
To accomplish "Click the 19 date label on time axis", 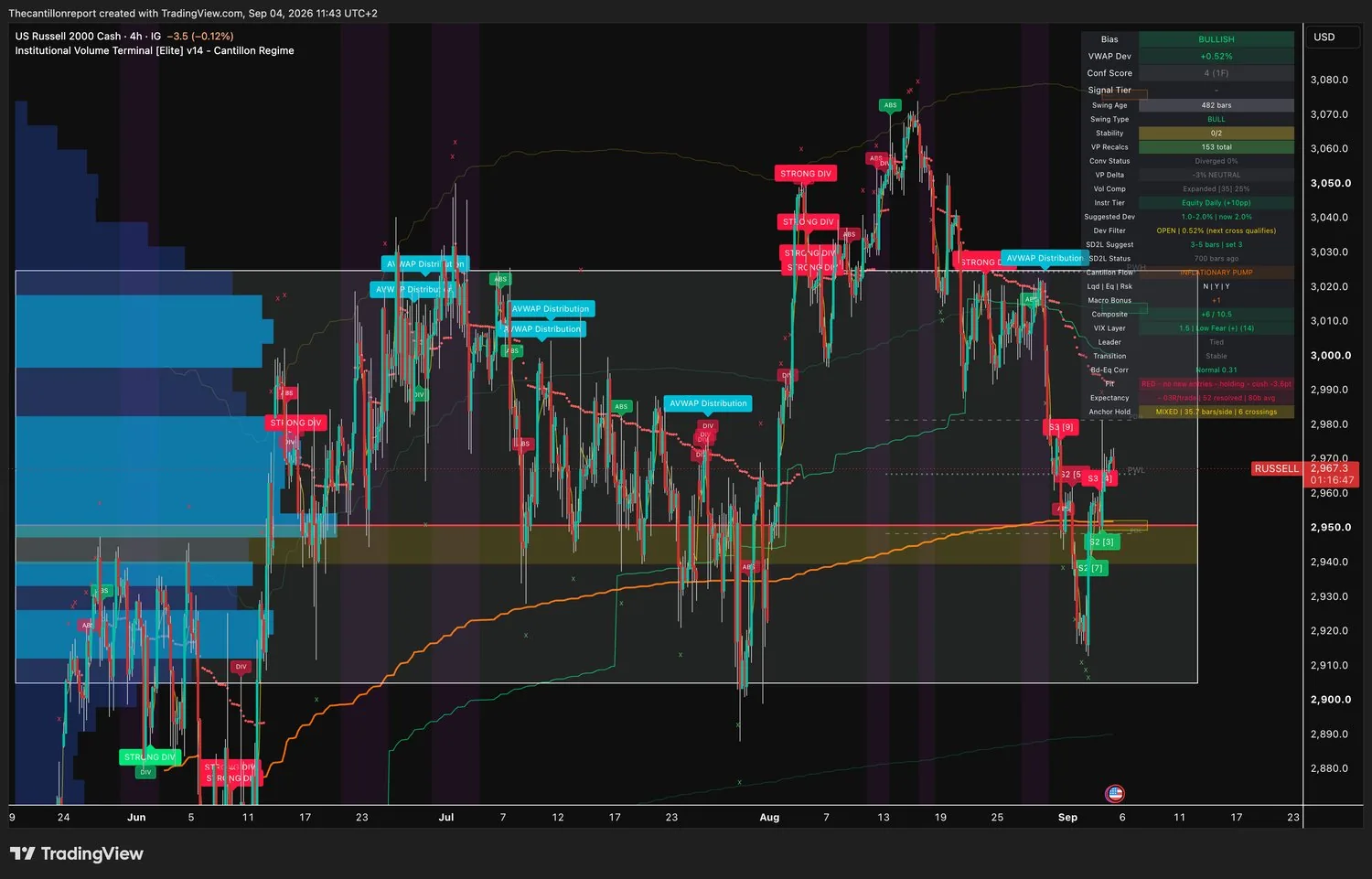I will [940, 818].
